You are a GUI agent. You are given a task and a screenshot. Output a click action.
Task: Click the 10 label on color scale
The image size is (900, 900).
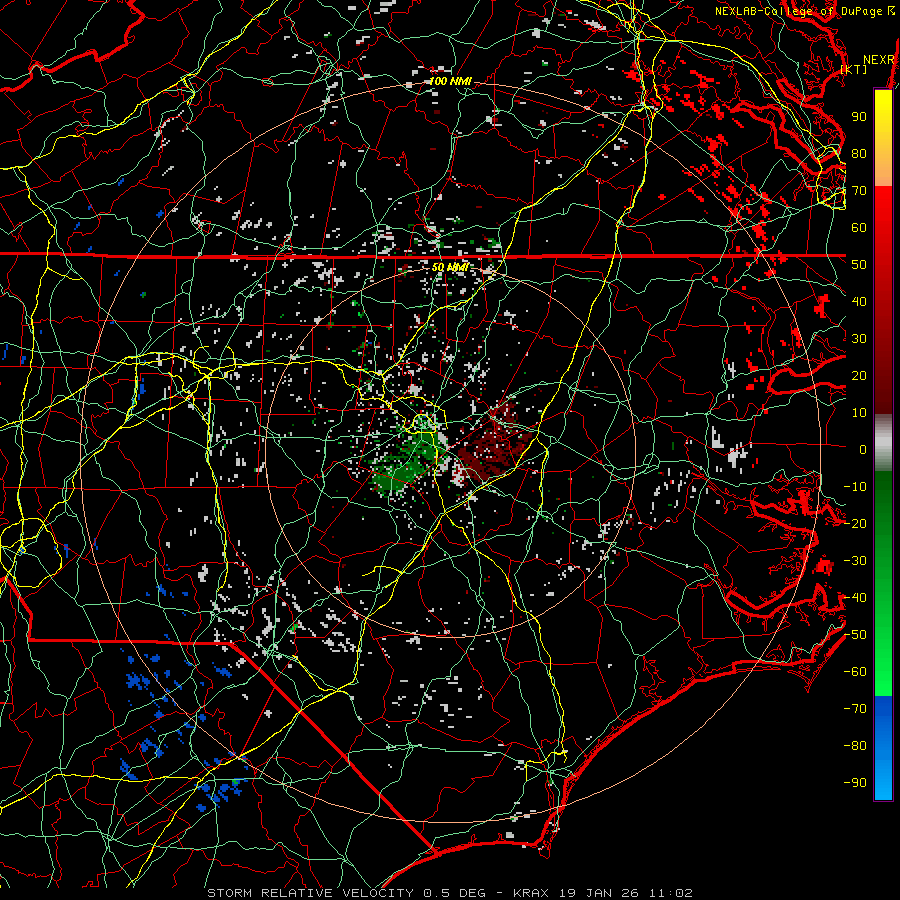pyautogui.click(x=859, y=413)
